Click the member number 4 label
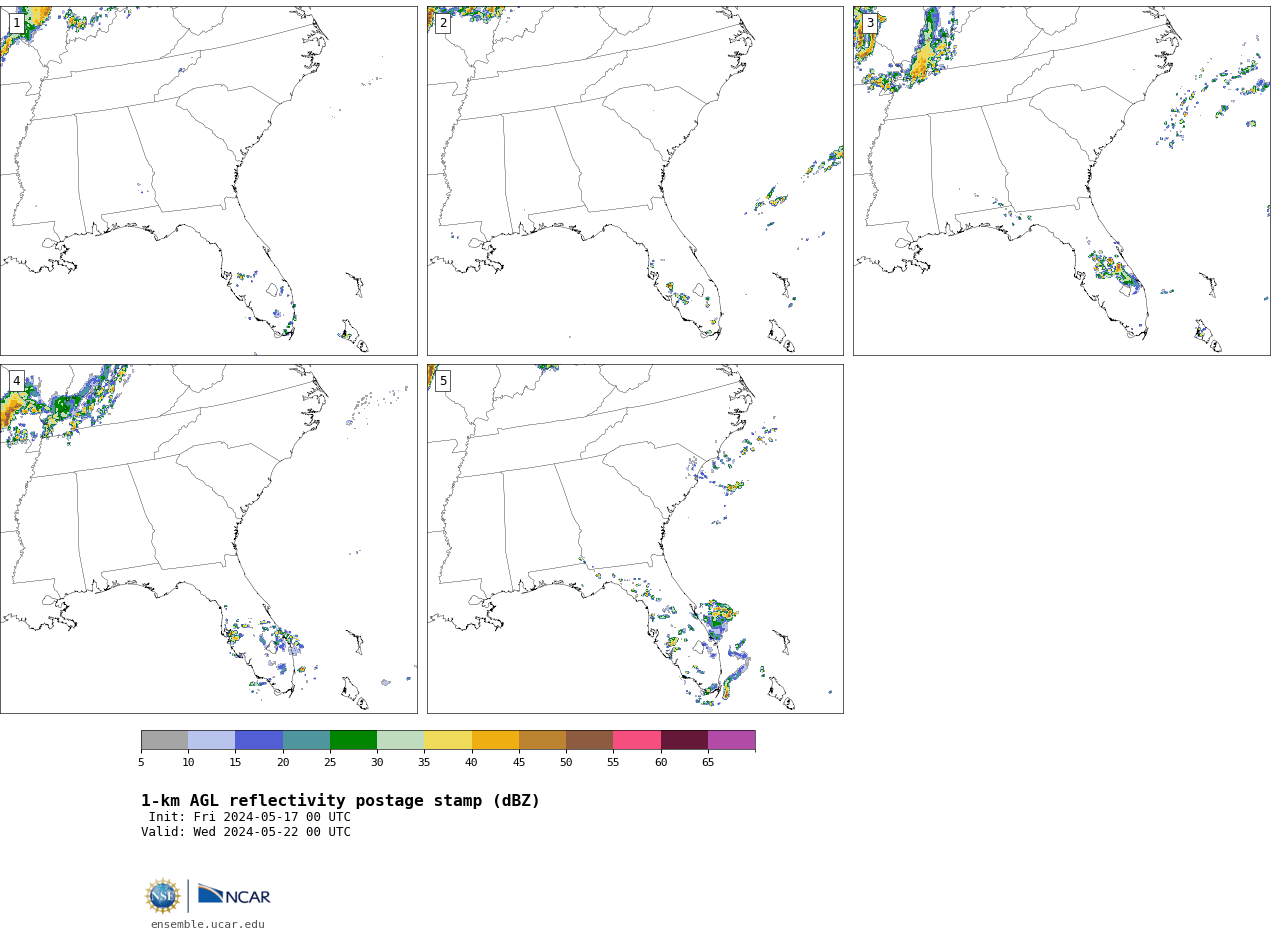The image size is (1280, 936). pyautogui.click(x=16, y=381)
